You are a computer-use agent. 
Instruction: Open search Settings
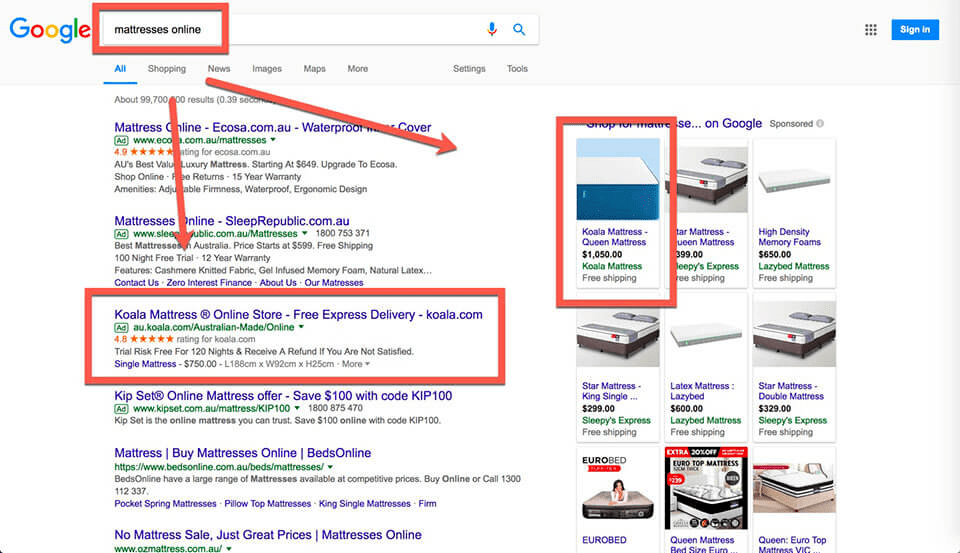(469, 69)
